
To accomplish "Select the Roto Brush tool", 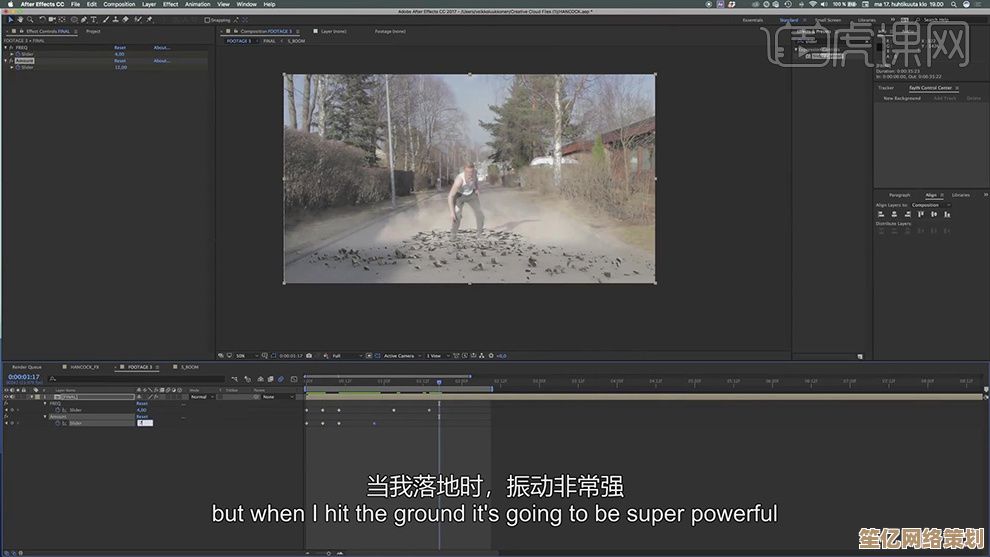I will coord(138,20).
